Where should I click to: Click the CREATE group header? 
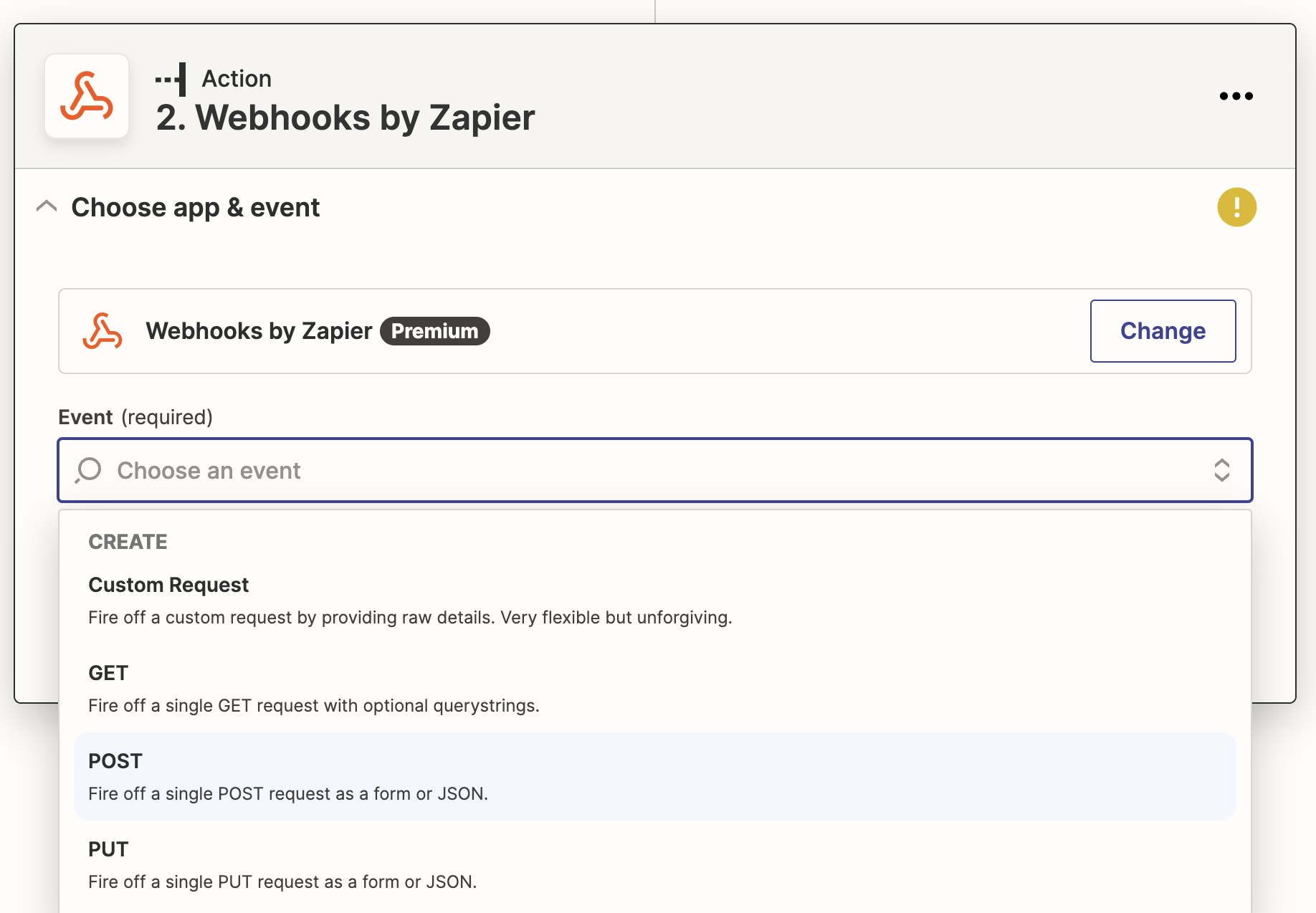(128, 542)
